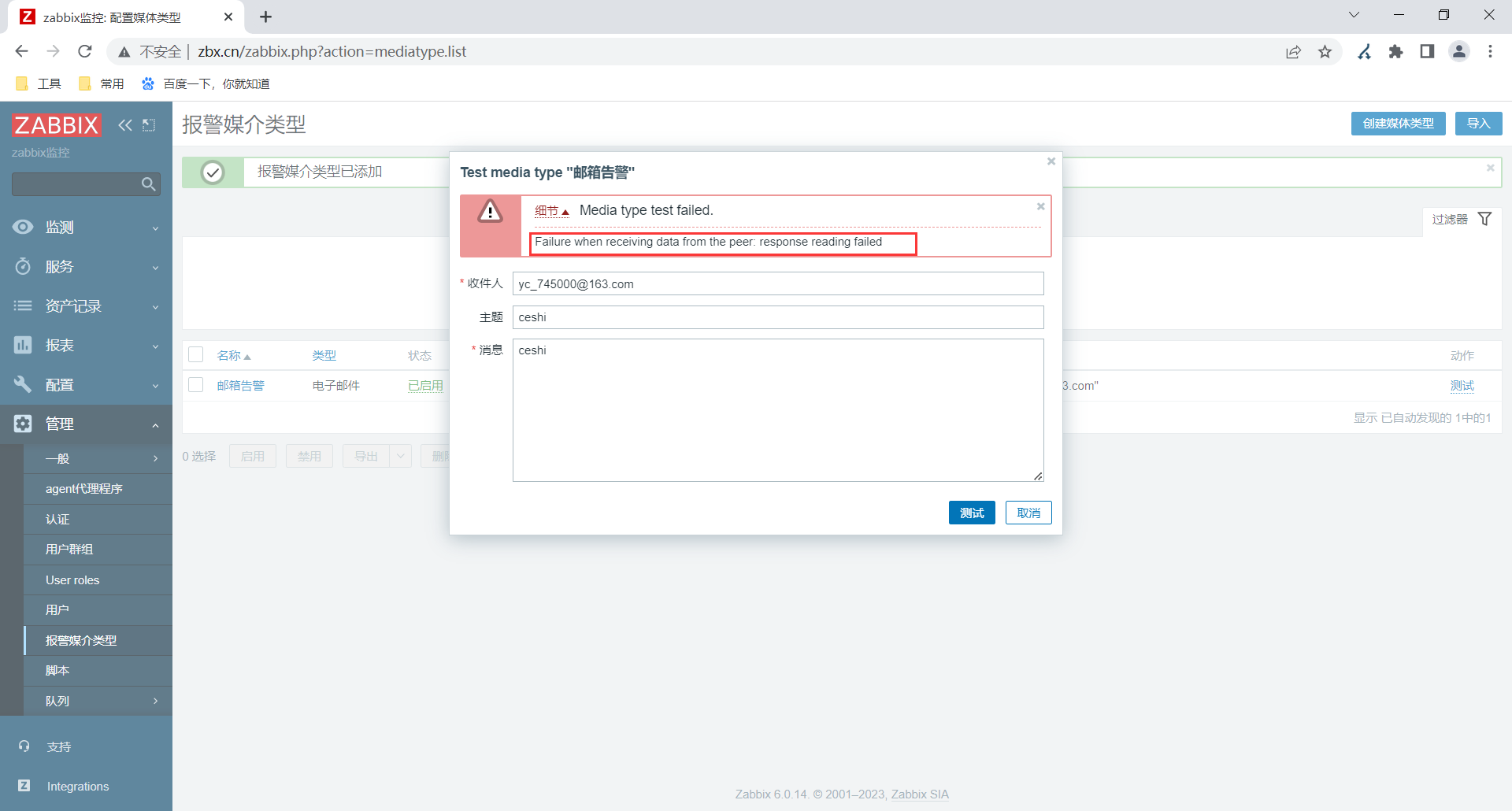Screen dimensions: 1512x811
Task: Dismiss the green success notification
Action: [1490, 168]
